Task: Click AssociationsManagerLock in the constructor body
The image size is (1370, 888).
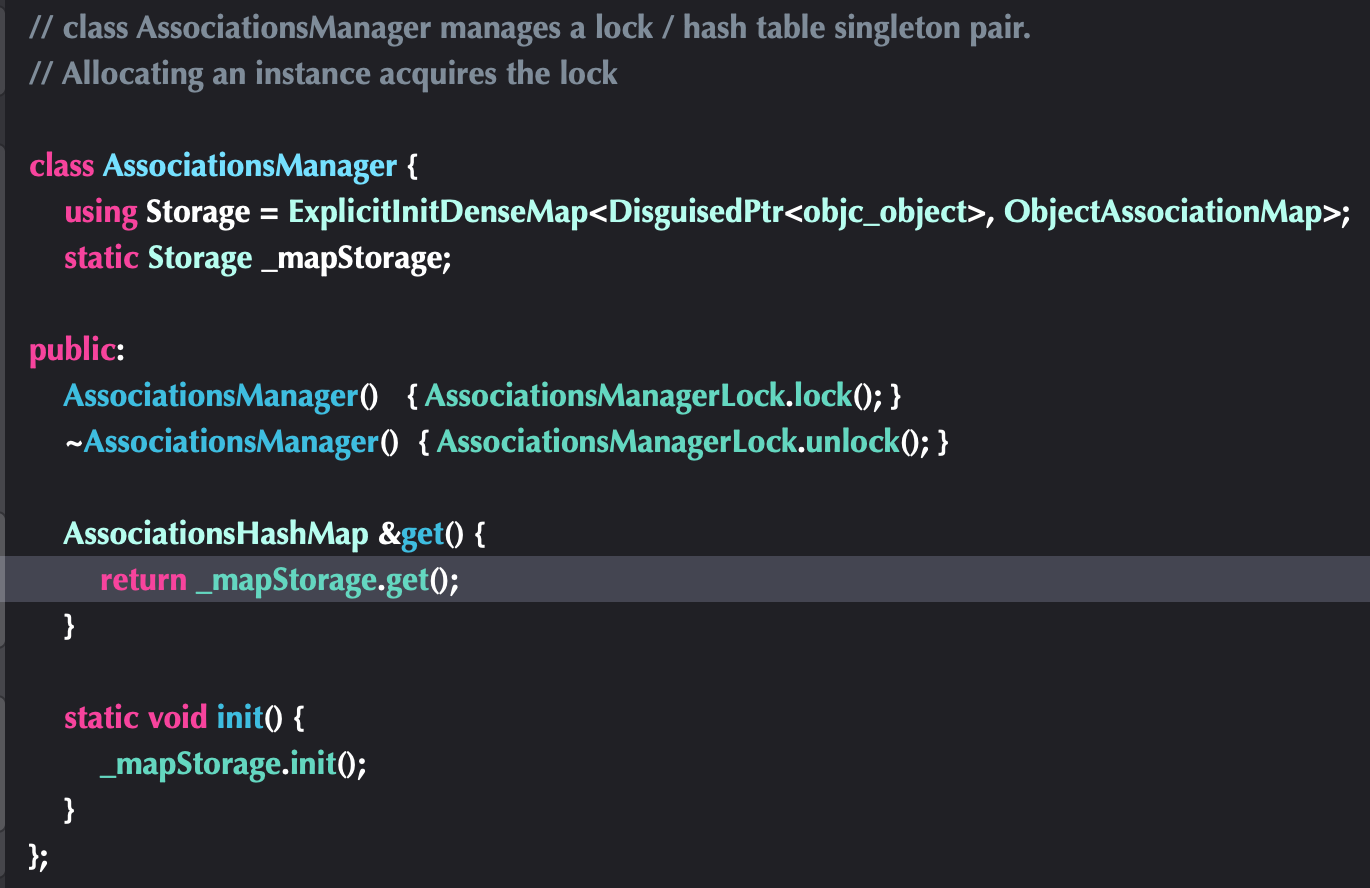Action: coord(605,395)
